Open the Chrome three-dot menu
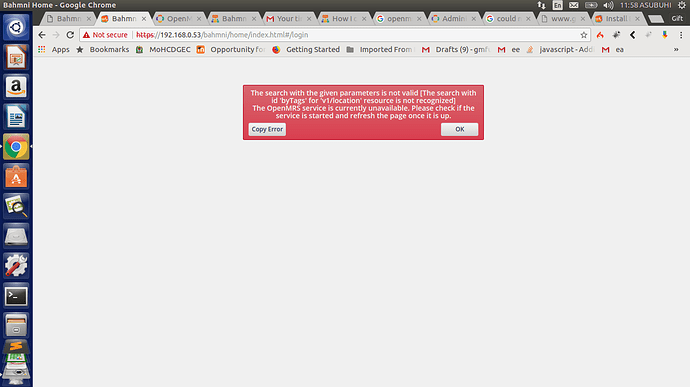690x387 pixels. click(x=681, y=35)
